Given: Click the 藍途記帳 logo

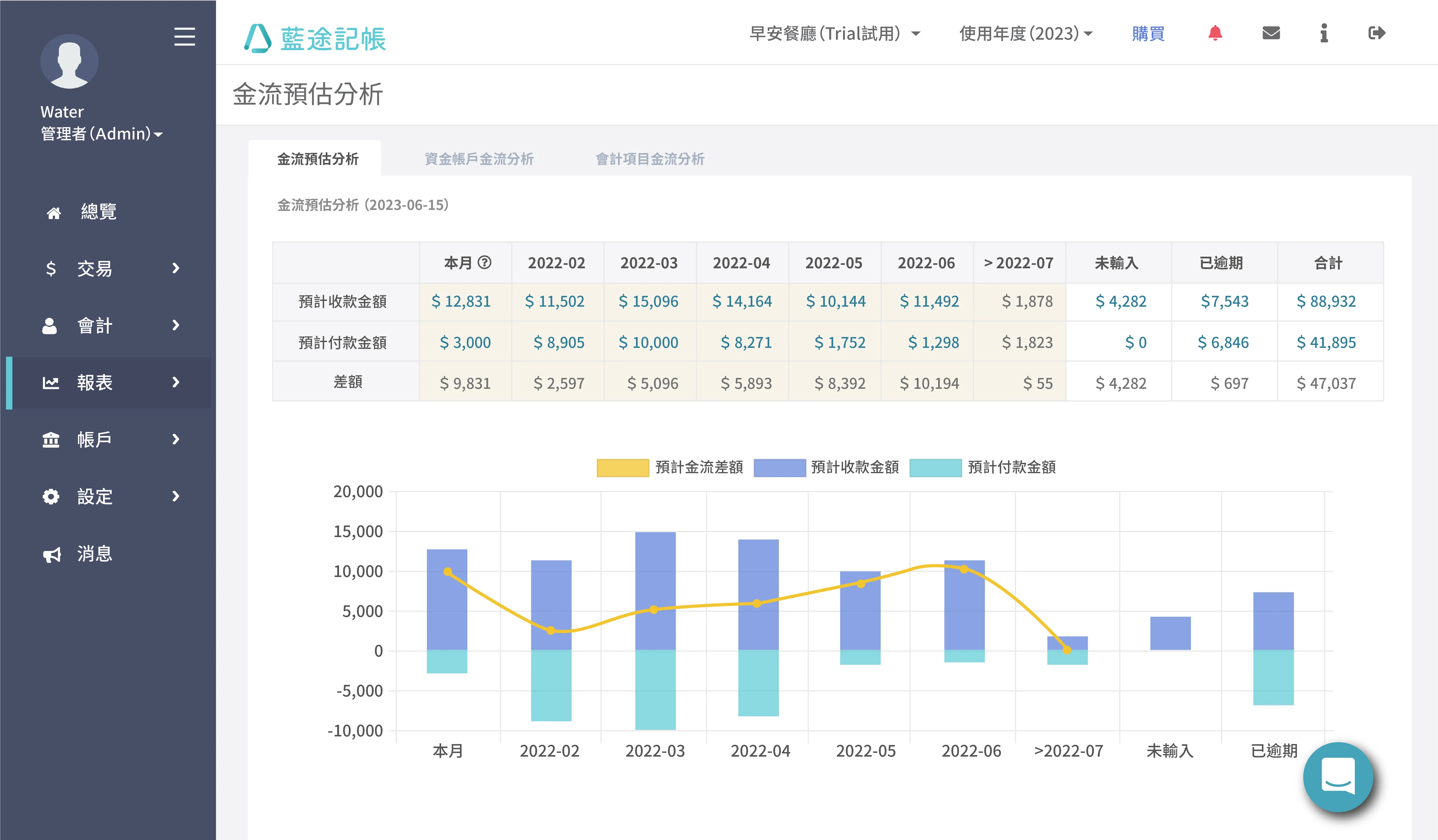Looking at the screenshot, I should pos(315,38).
